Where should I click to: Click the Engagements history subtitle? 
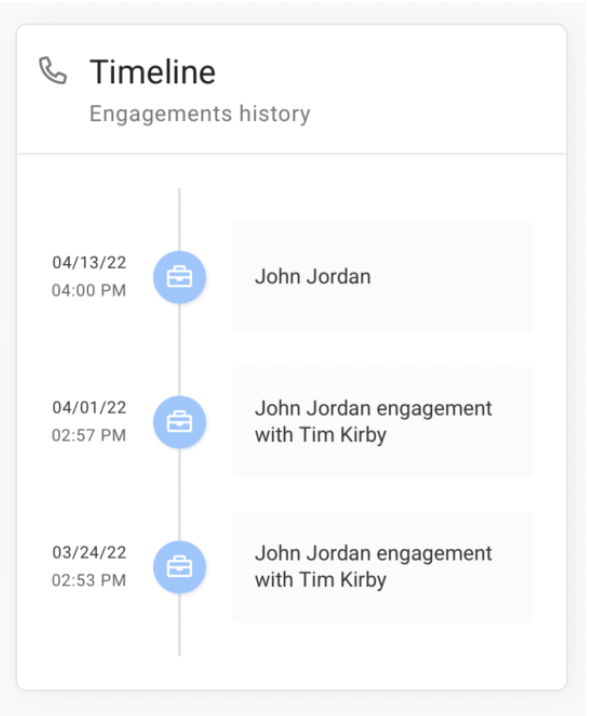200,114
